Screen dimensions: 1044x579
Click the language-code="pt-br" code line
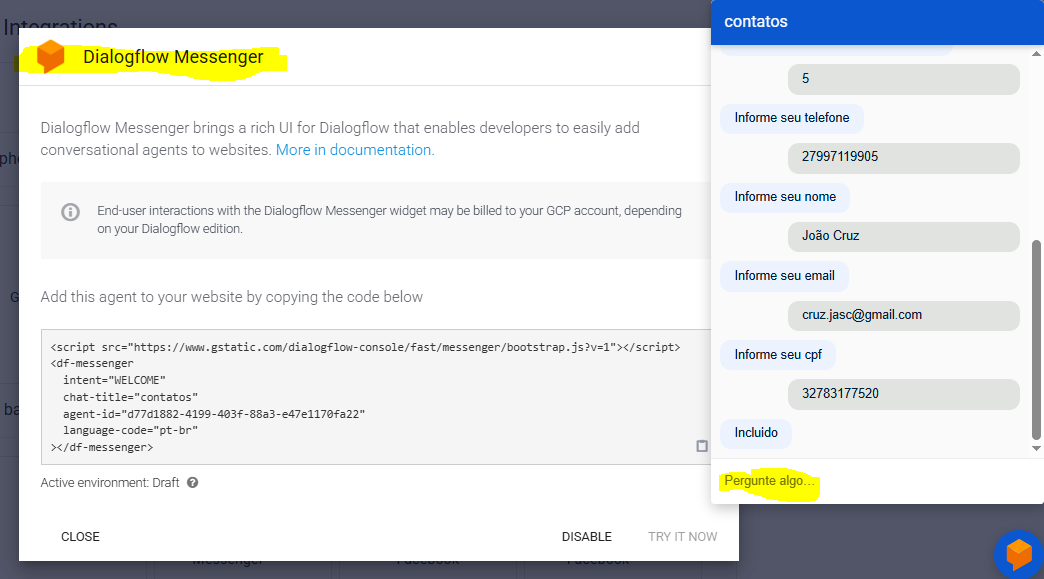130,431
